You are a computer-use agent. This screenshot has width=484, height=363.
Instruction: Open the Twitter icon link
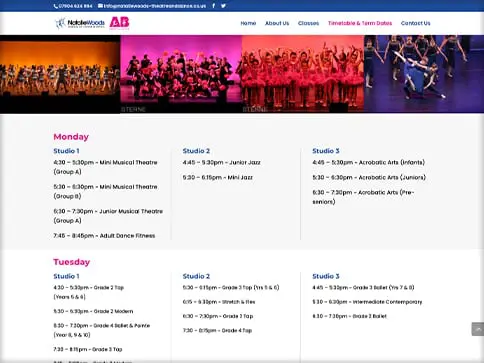click(x=223, y=6)
